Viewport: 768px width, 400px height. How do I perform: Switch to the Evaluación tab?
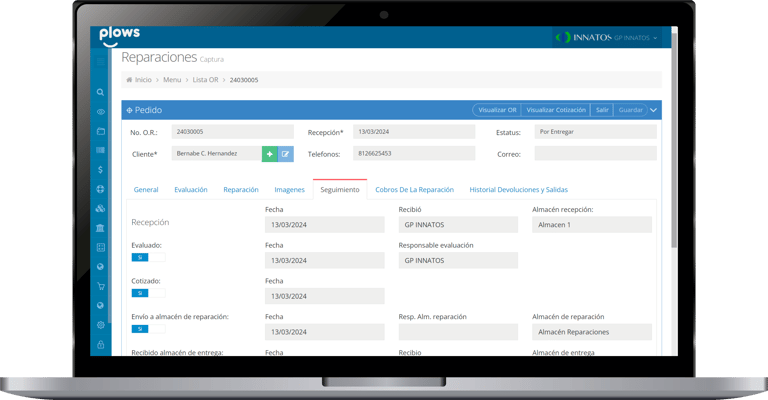191,190
